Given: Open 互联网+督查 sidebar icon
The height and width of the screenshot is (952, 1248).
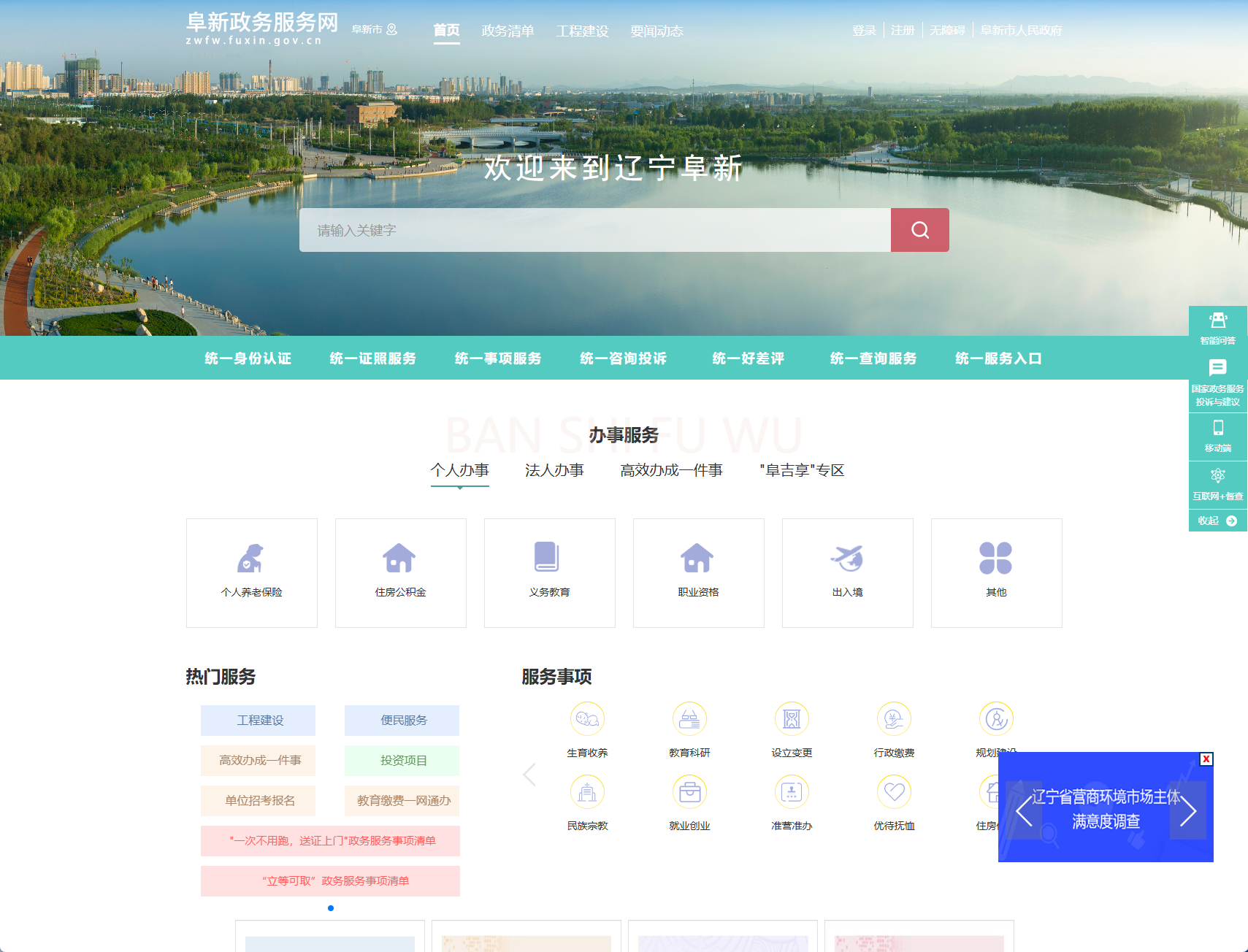Looking at the screenshot, I should click(1217, 476).
